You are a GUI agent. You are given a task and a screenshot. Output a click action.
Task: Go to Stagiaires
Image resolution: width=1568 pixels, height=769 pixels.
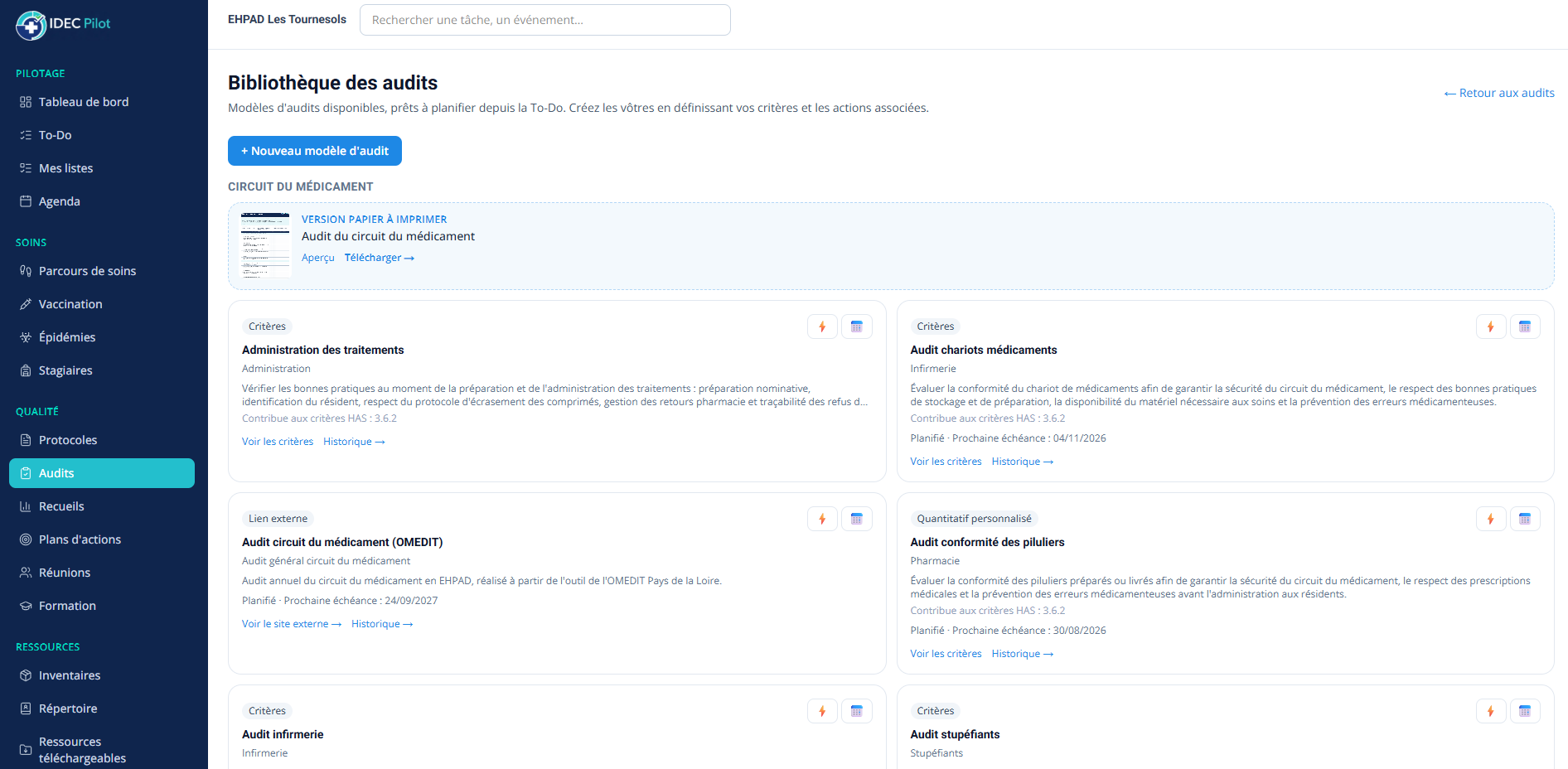pyautogui.click(x=102, y=370)
